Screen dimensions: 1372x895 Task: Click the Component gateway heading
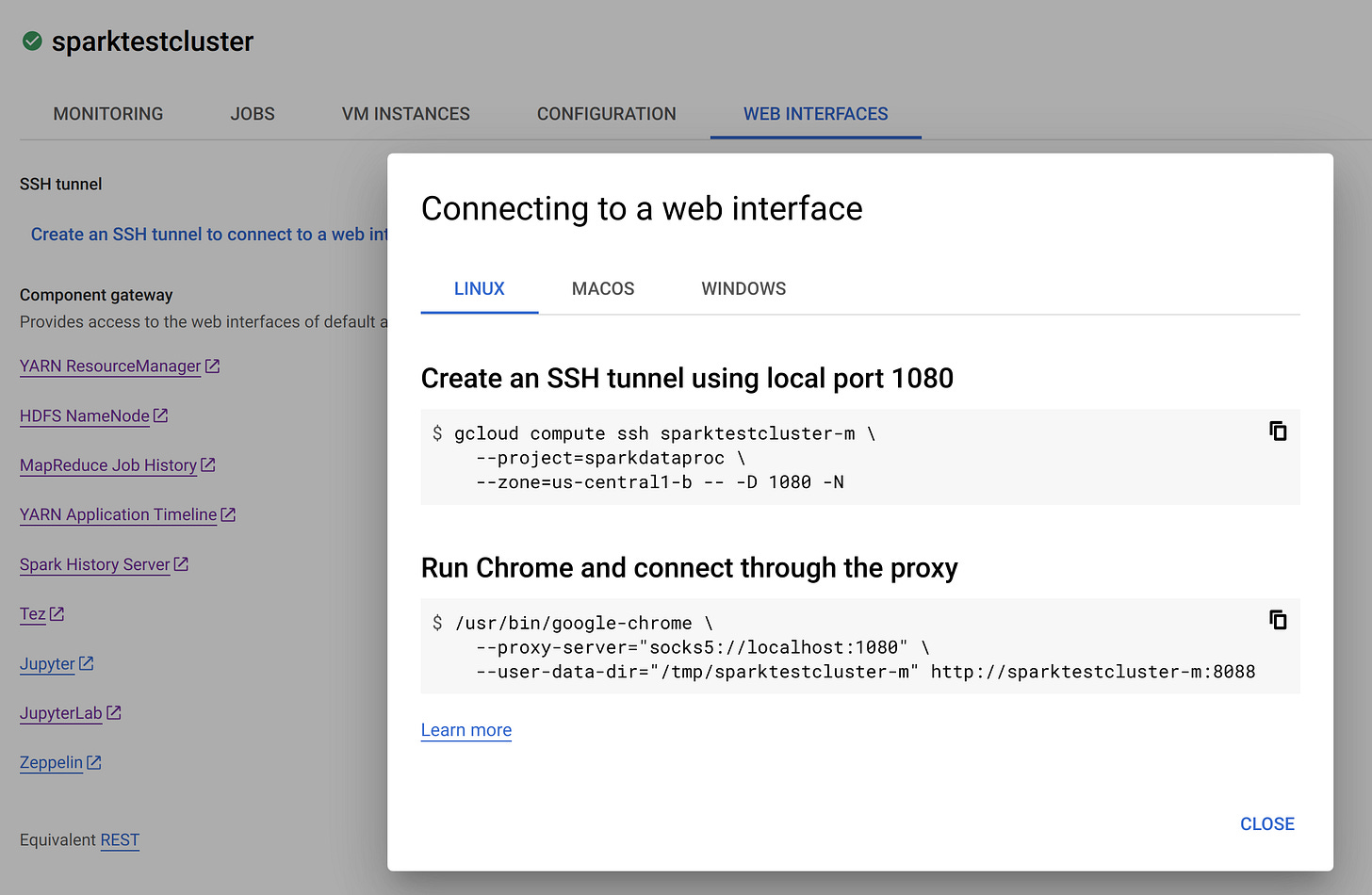(96, 295)
